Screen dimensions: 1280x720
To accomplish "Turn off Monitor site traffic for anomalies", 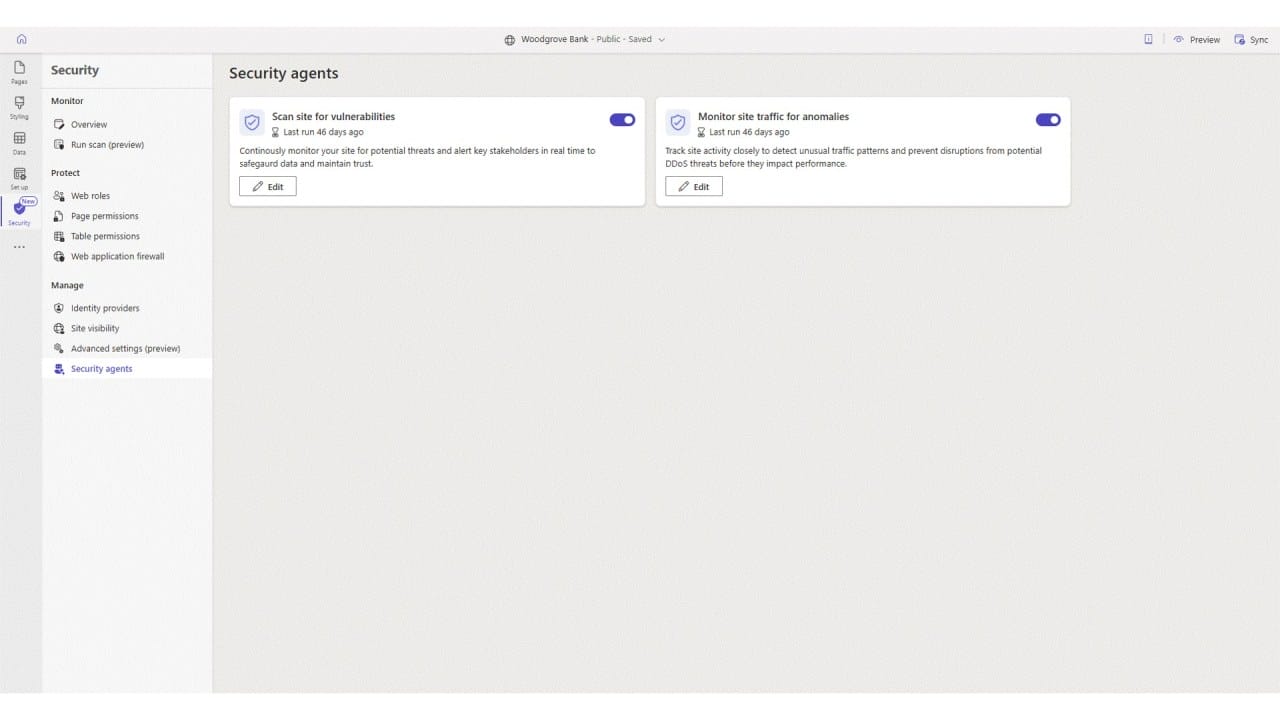I will coord(1048,119).
